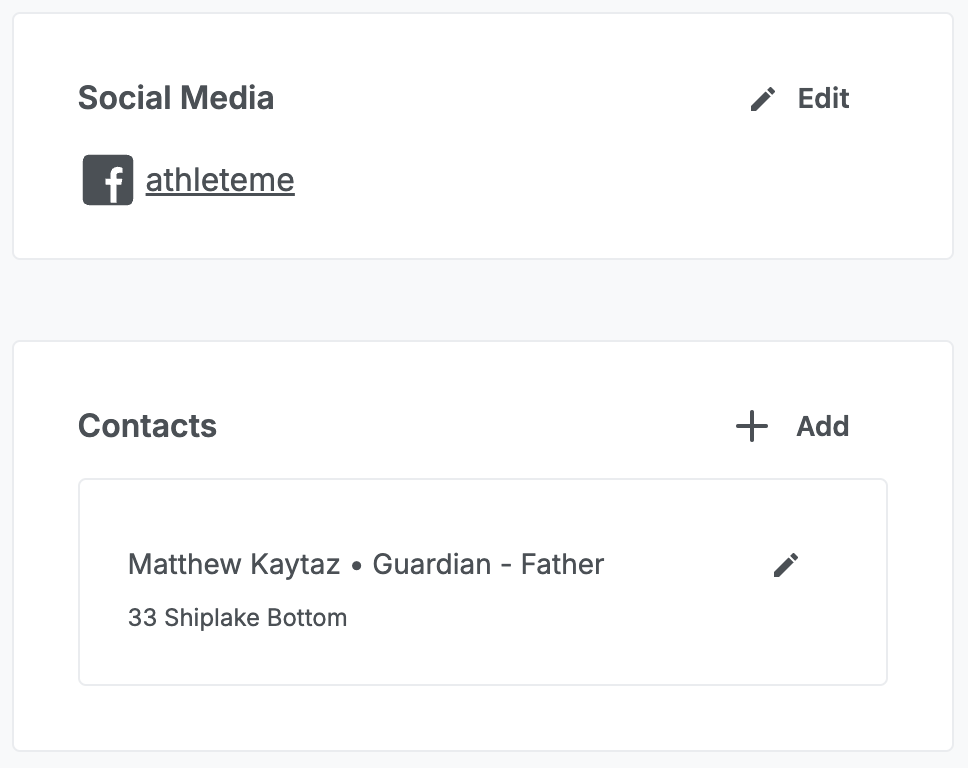Image resolution: width=968 pixels, height=768 pixels.
Task: Click the Add label to add contact
Action: coord(822,426)
